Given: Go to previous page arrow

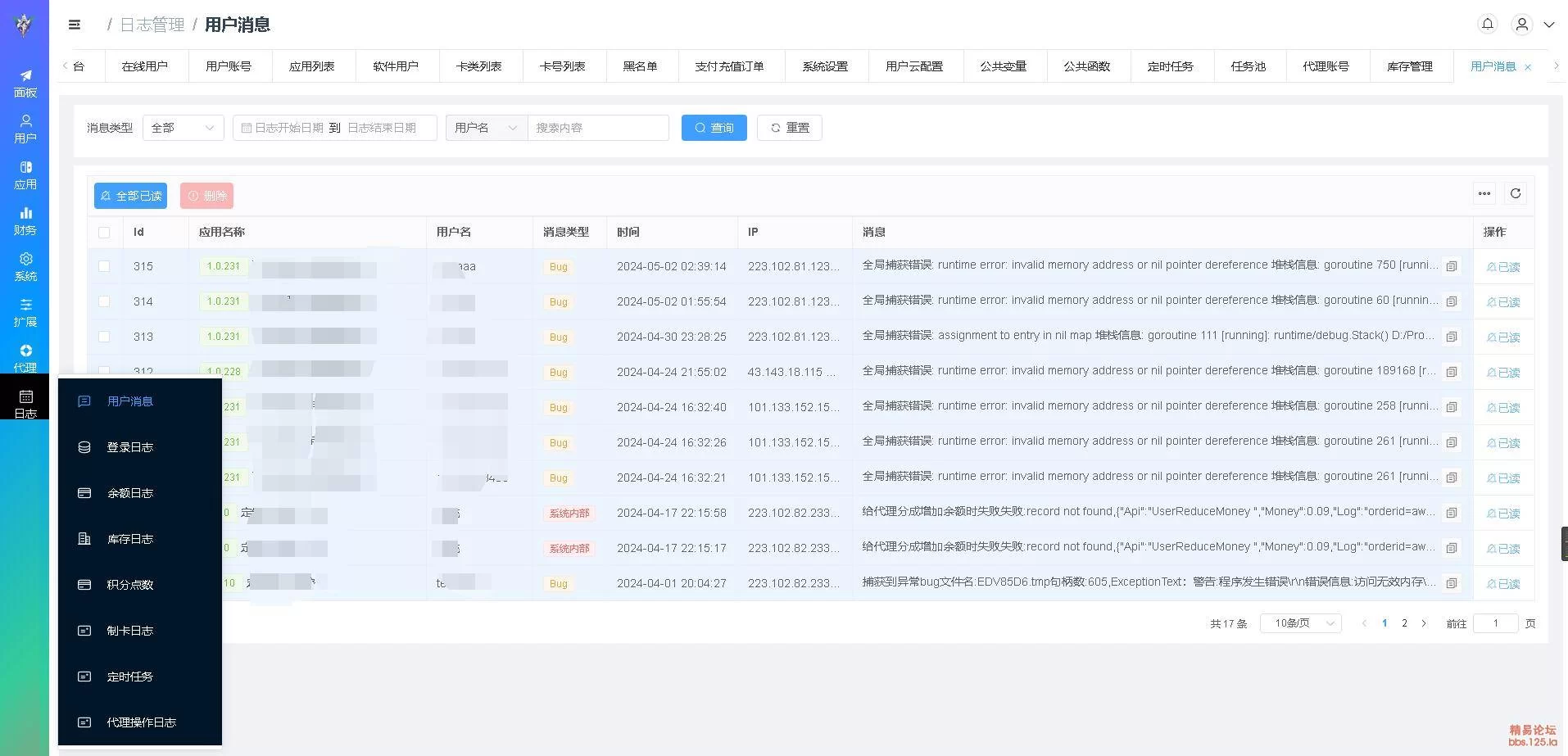Looking at the screenshot, I should (1364, 623).
